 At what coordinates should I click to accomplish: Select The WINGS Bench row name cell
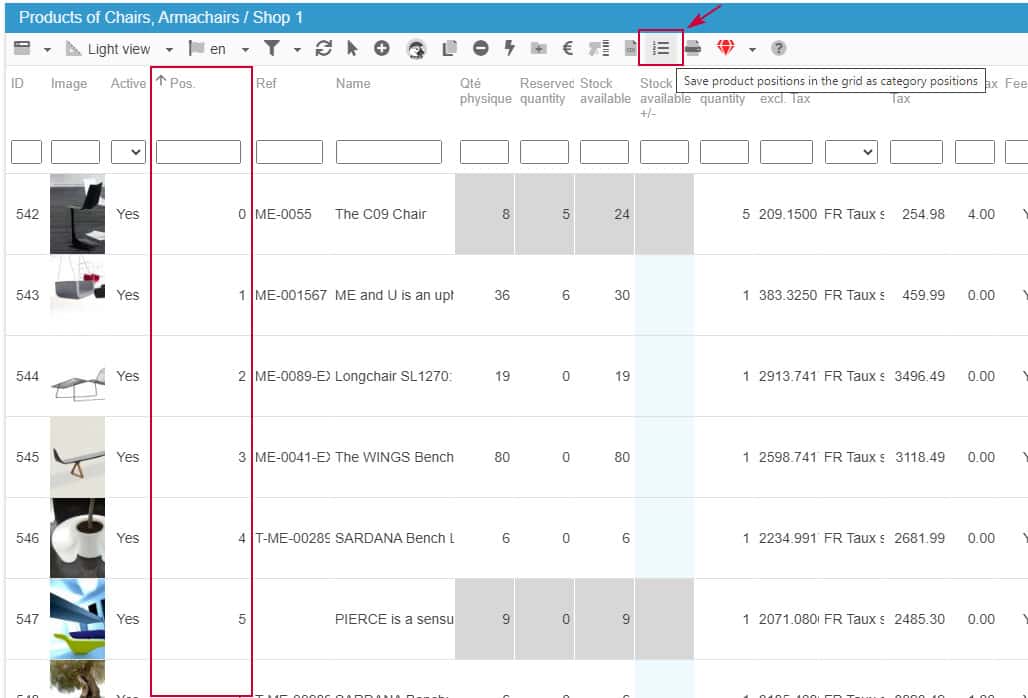point(394,457)
